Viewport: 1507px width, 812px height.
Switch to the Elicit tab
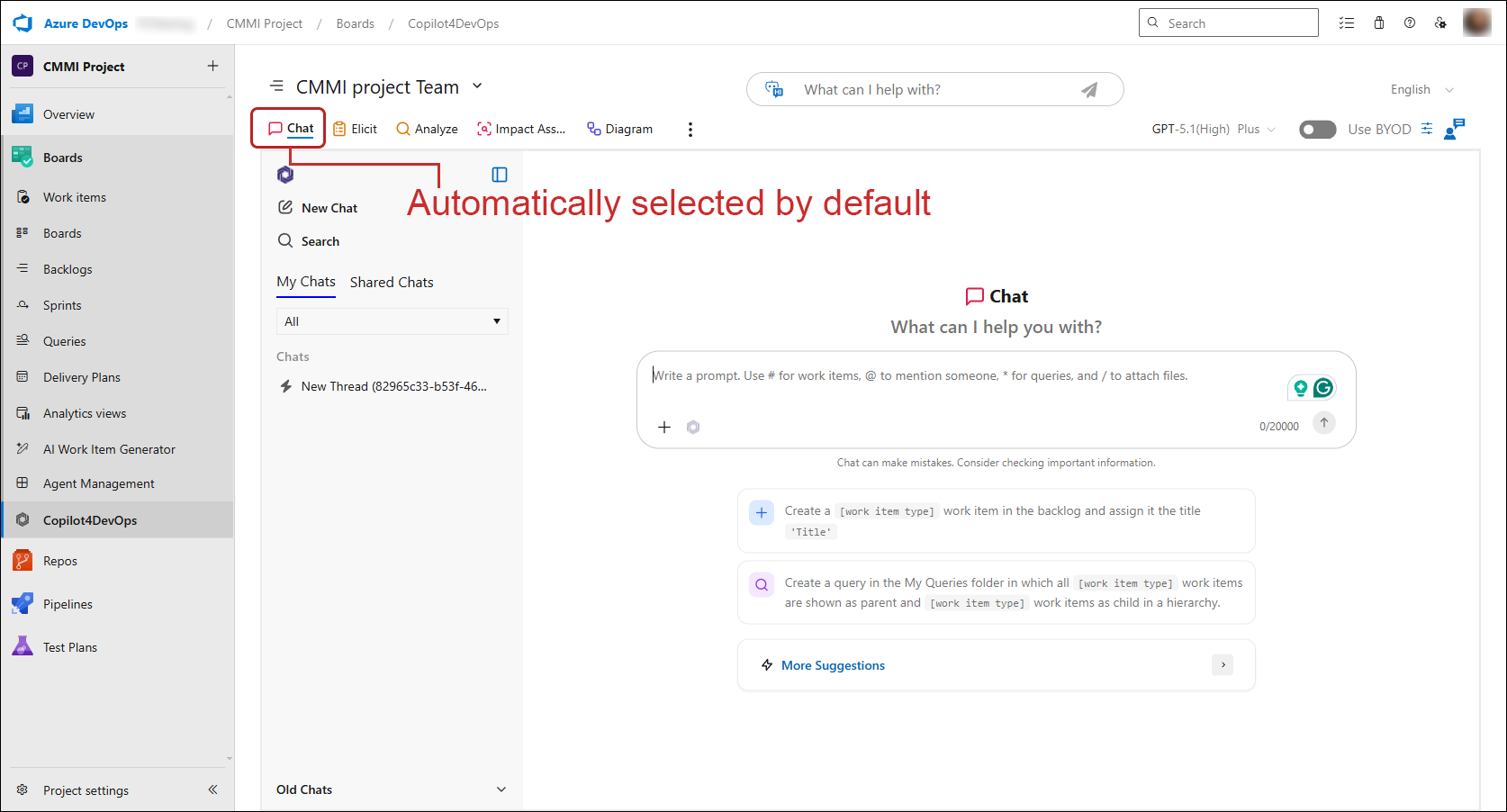(355, 130)
